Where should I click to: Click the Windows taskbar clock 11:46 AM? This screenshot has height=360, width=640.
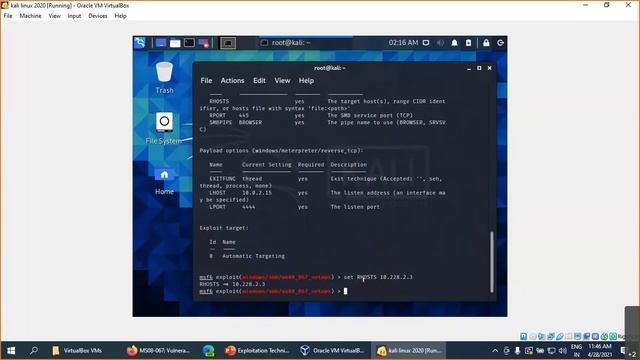[600, 351]
